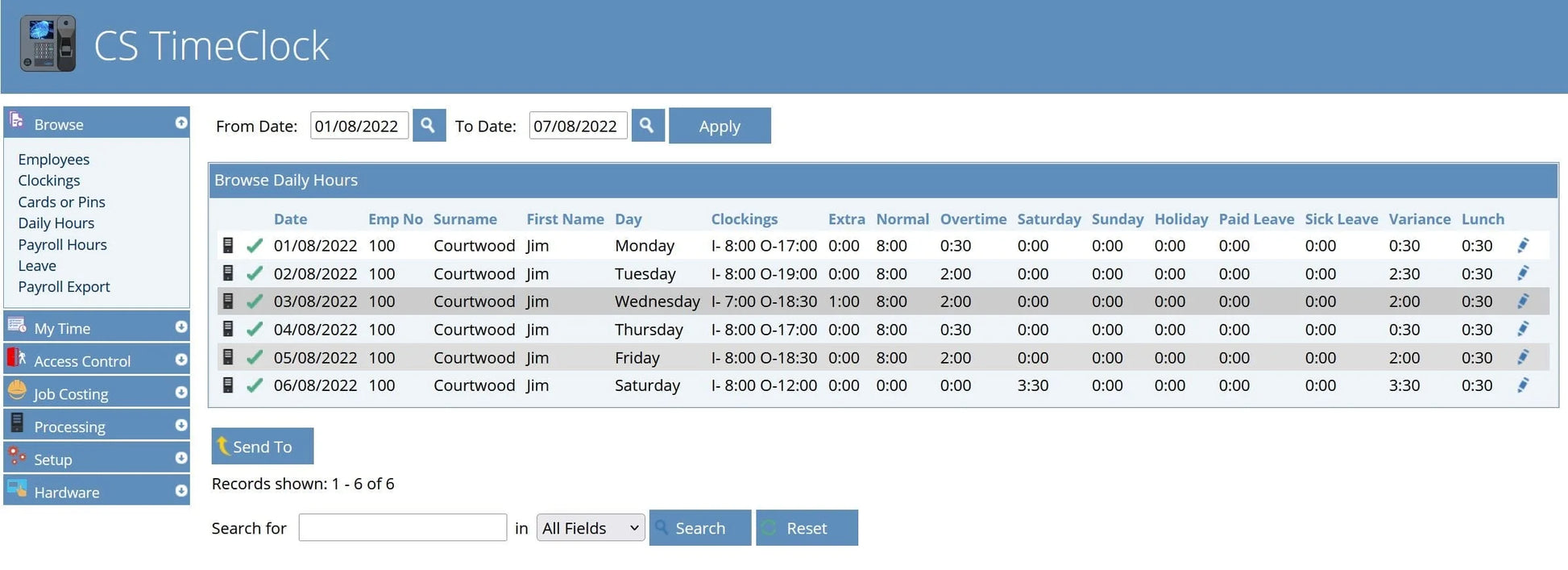Expand the Access Control sidebar section
Image resolution: width=1568 pixels, height=570 pixels.
click(181, 360)
